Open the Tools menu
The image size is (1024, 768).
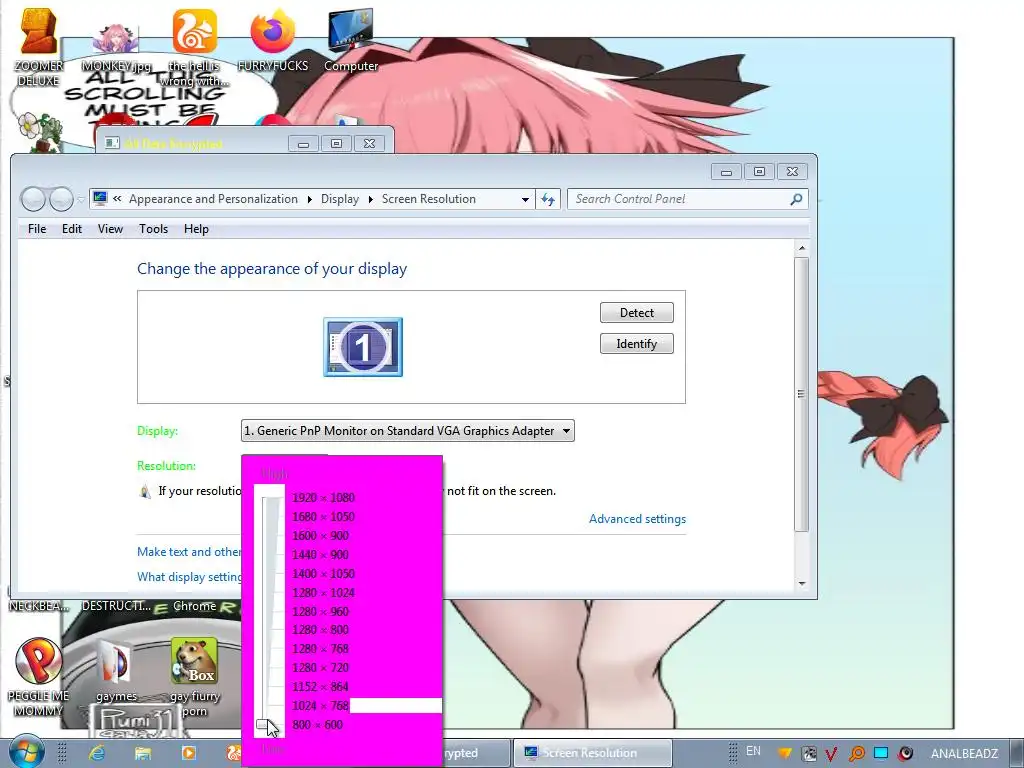tap(153, 229)
